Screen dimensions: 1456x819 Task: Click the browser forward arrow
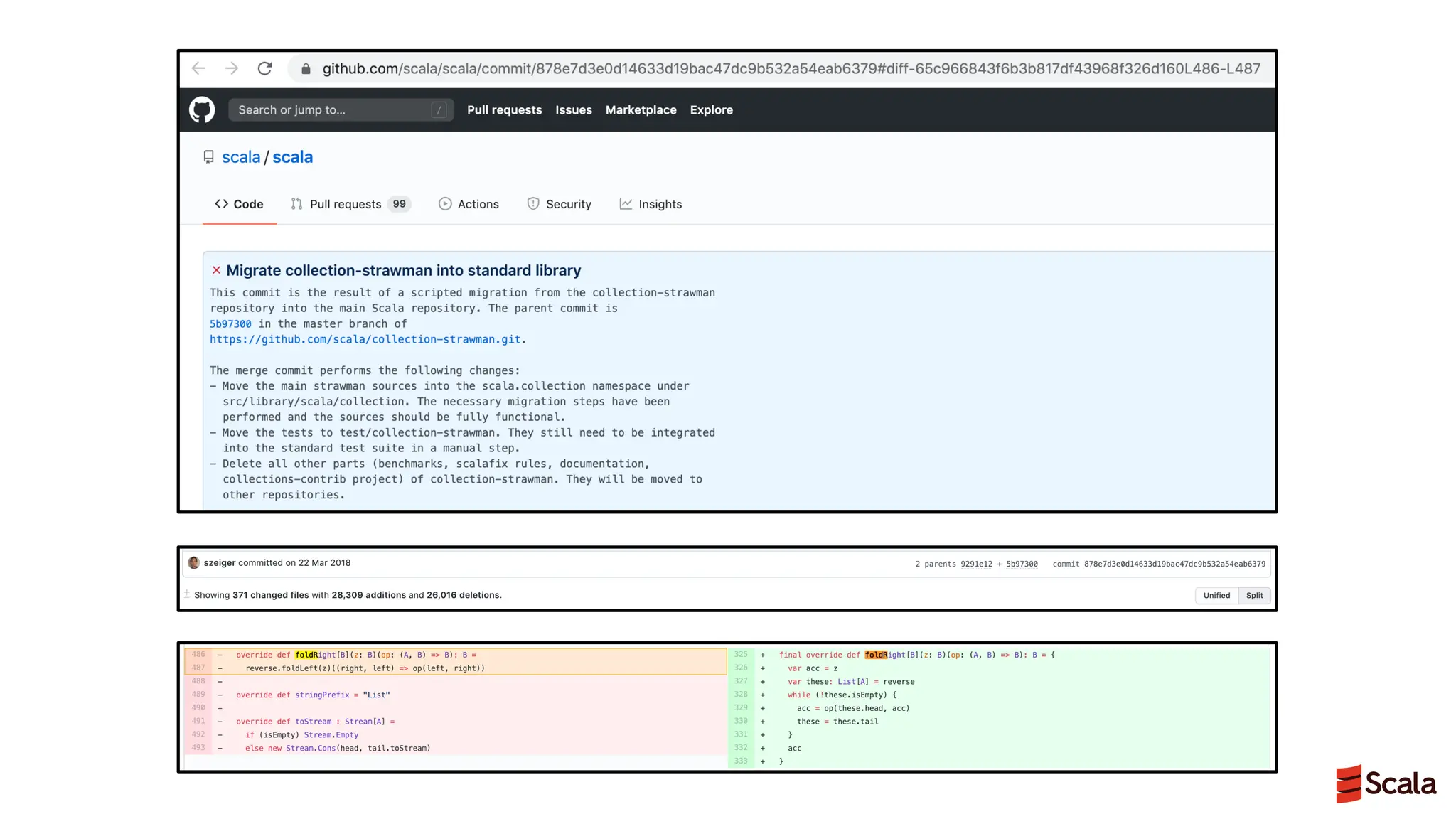click(232, 68)
